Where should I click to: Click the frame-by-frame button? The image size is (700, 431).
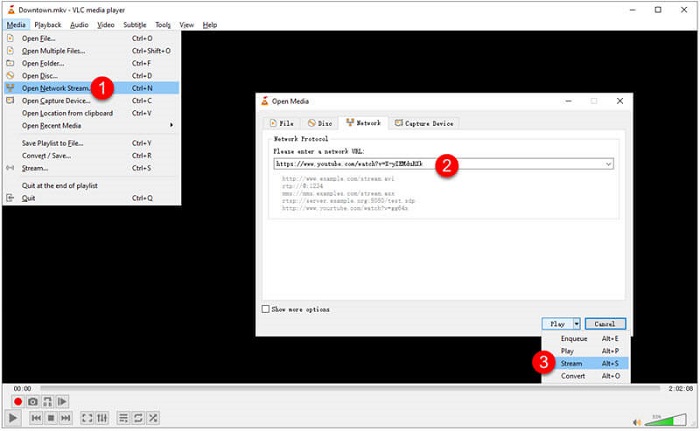pos(62,402)
